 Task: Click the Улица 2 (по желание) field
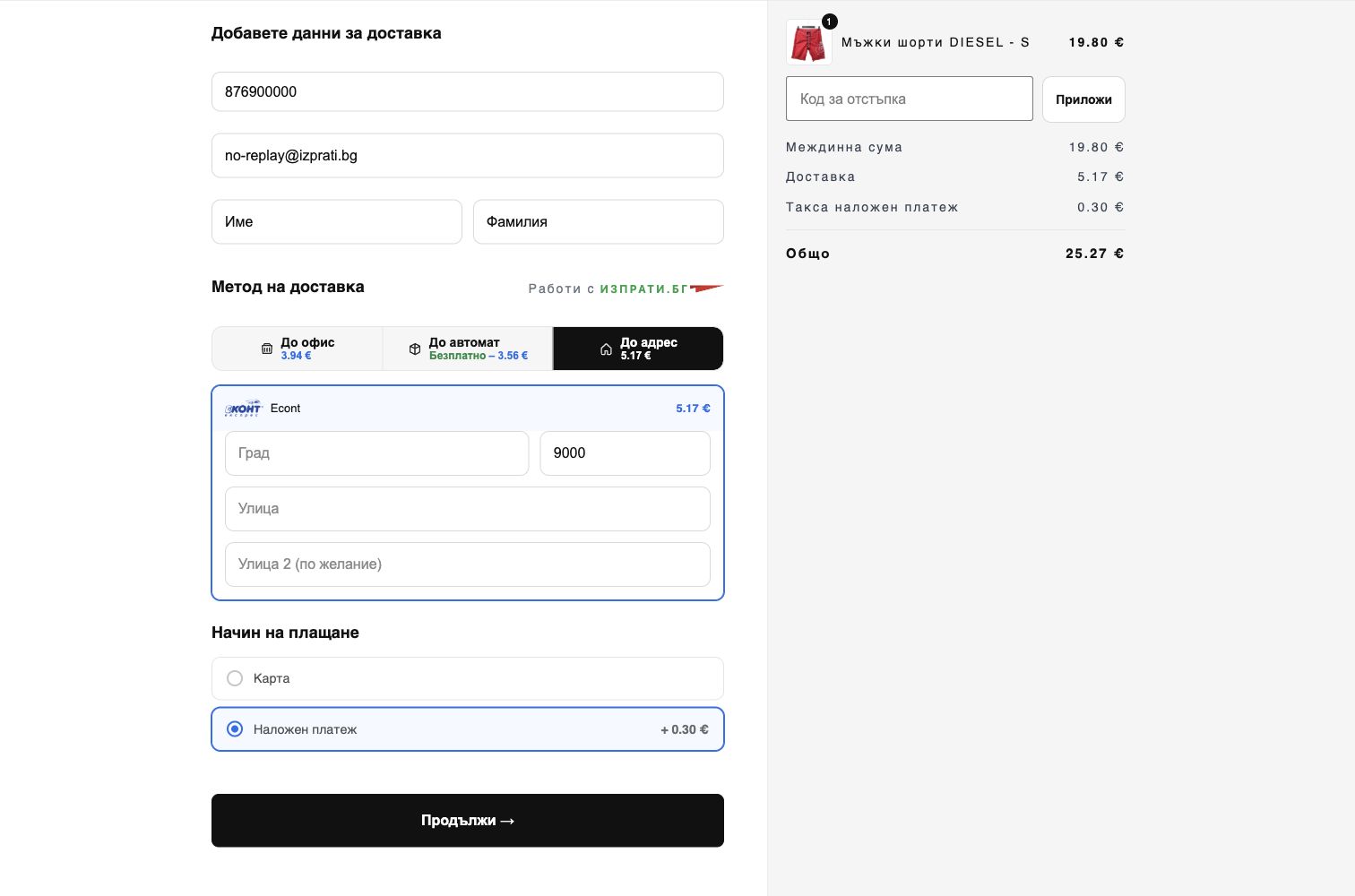tap(468, 564)
